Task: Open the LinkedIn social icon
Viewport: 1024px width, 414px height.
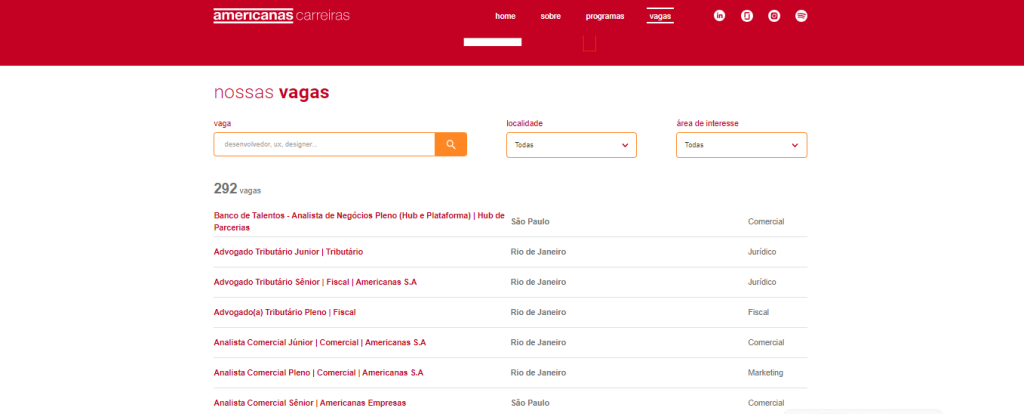Action: (x=720, y=16)
